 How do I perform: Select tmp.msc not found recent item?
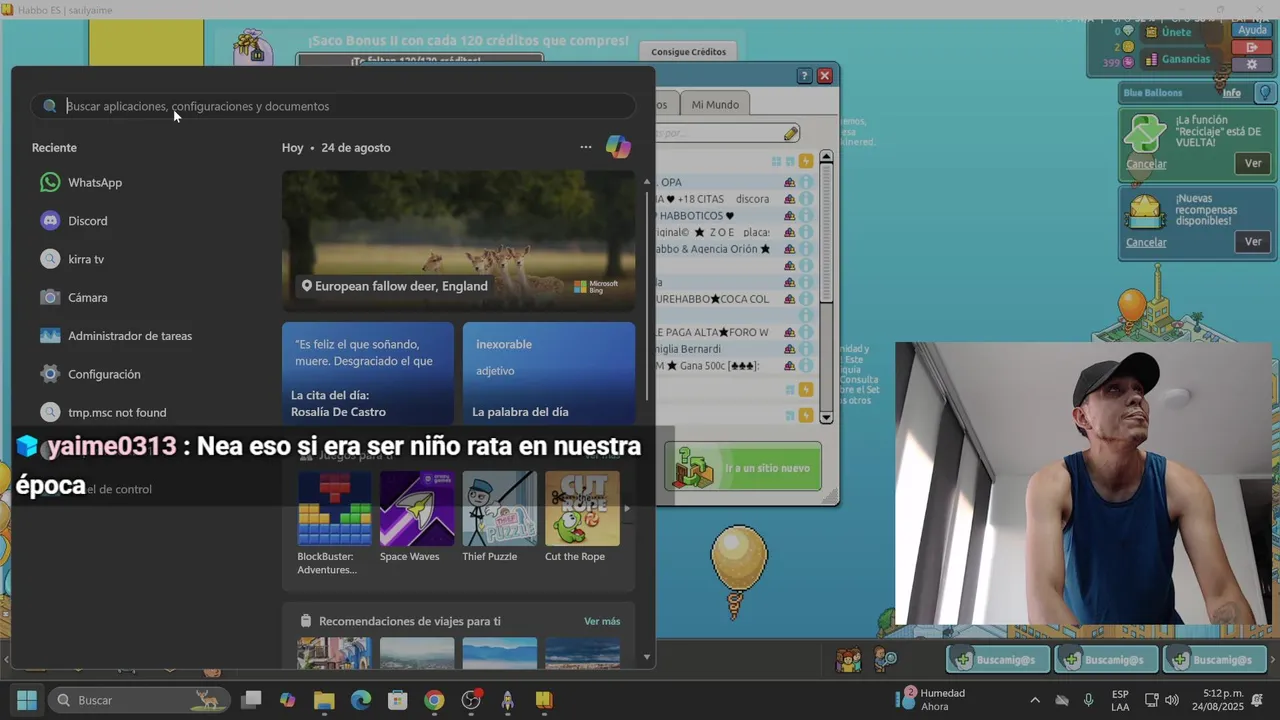coord(117,412)
